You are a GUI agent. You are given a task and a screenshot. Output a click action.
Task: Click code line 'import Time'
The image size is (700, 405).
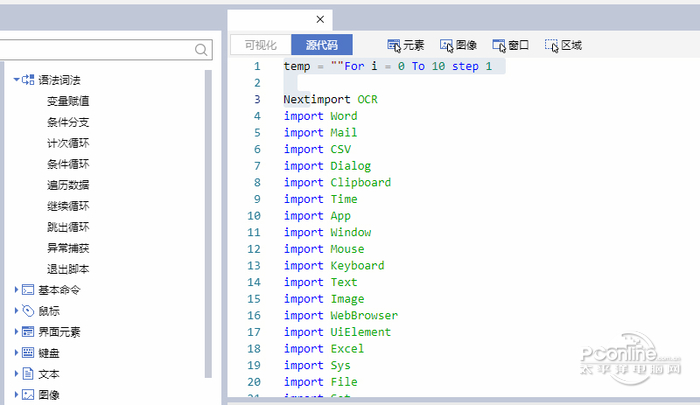pos(321,199)
